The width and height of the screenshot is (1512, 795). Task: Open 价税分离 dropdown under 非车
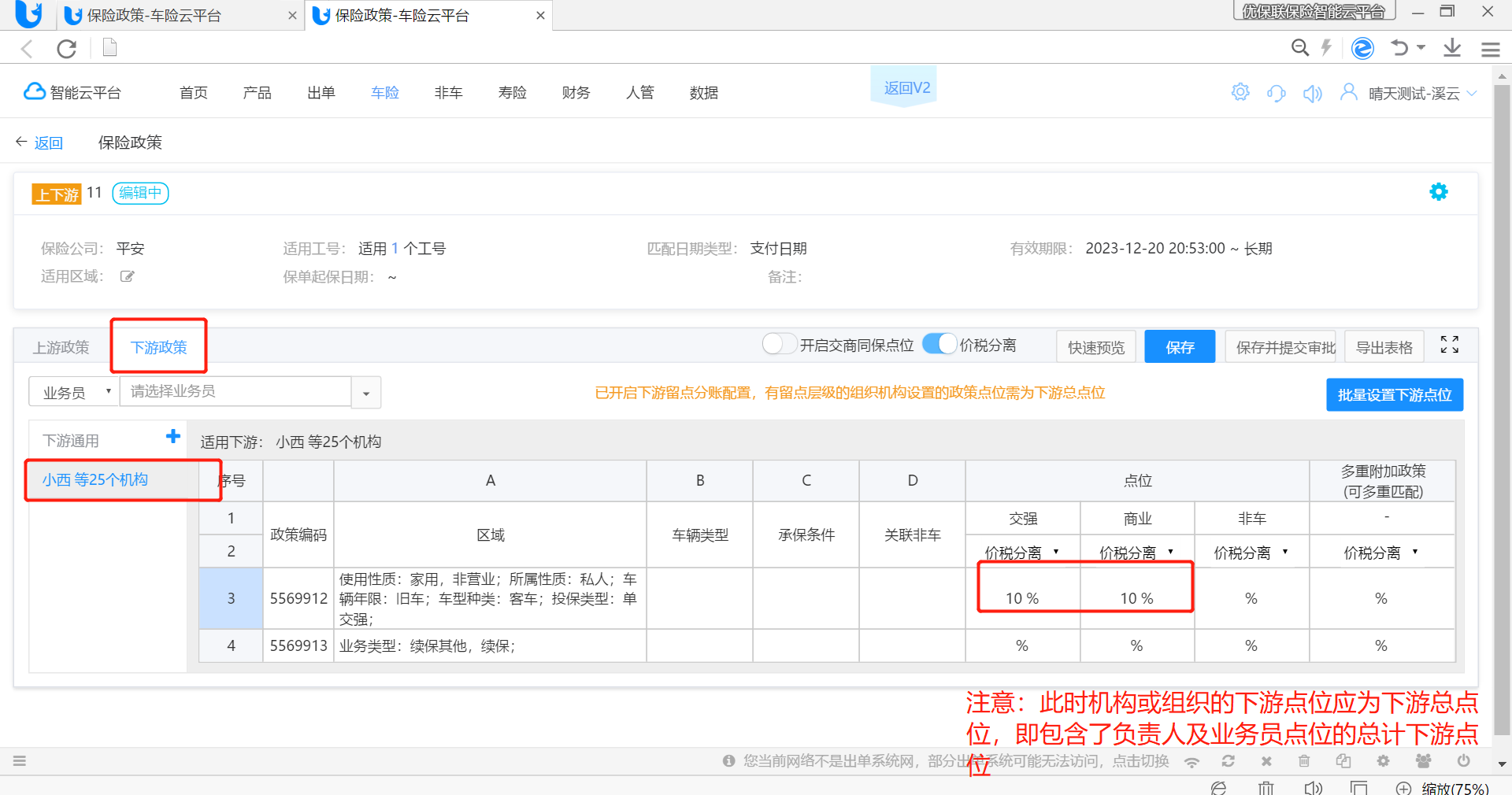[1251, 553]
